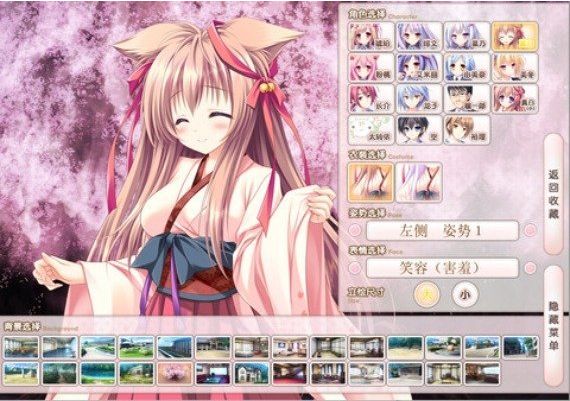Pick the pink-haired character in the second row
The width and height of the screenshot is (570, 401).
tap(371, 67)
